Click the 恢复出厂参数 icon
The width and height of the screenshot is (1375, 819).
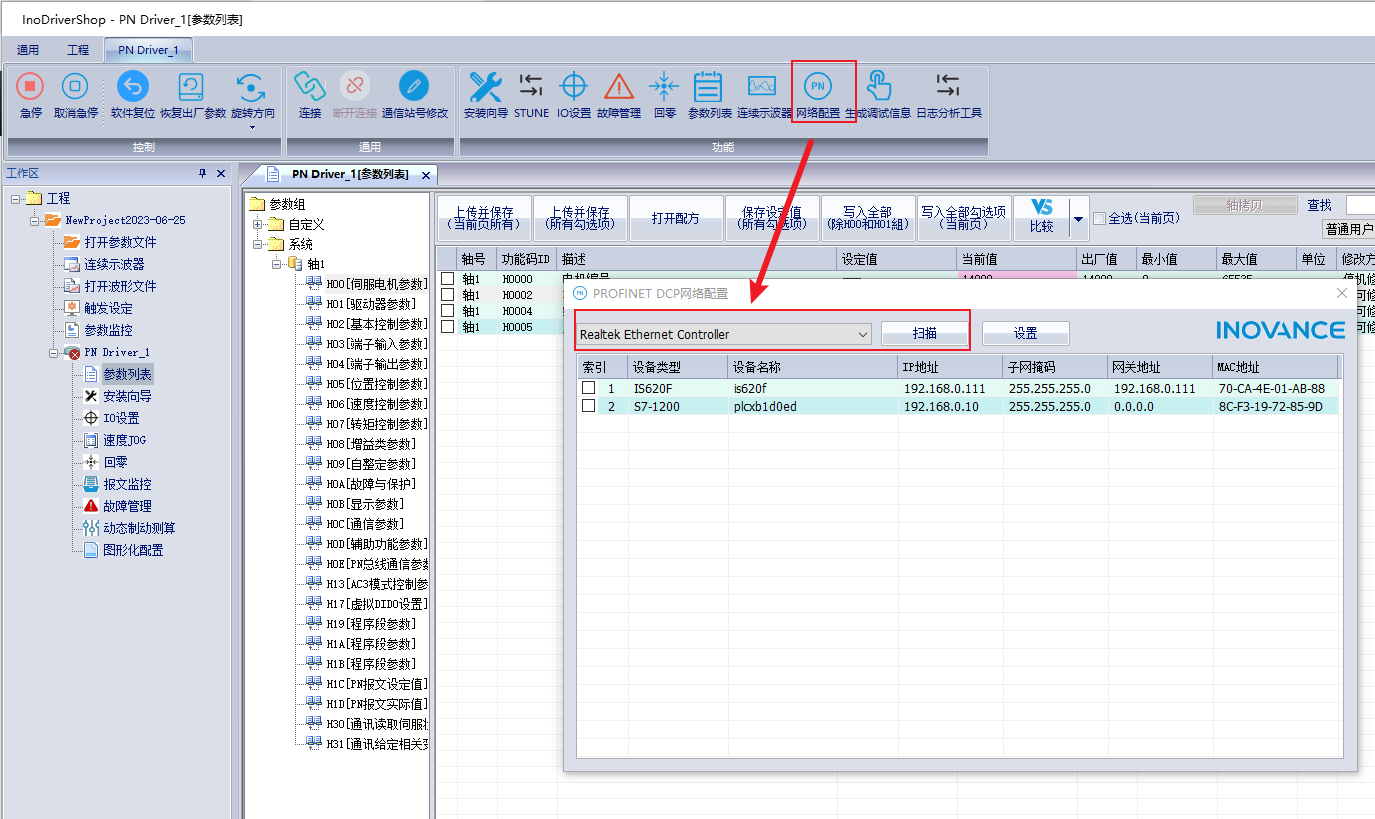tap(192, 87)
